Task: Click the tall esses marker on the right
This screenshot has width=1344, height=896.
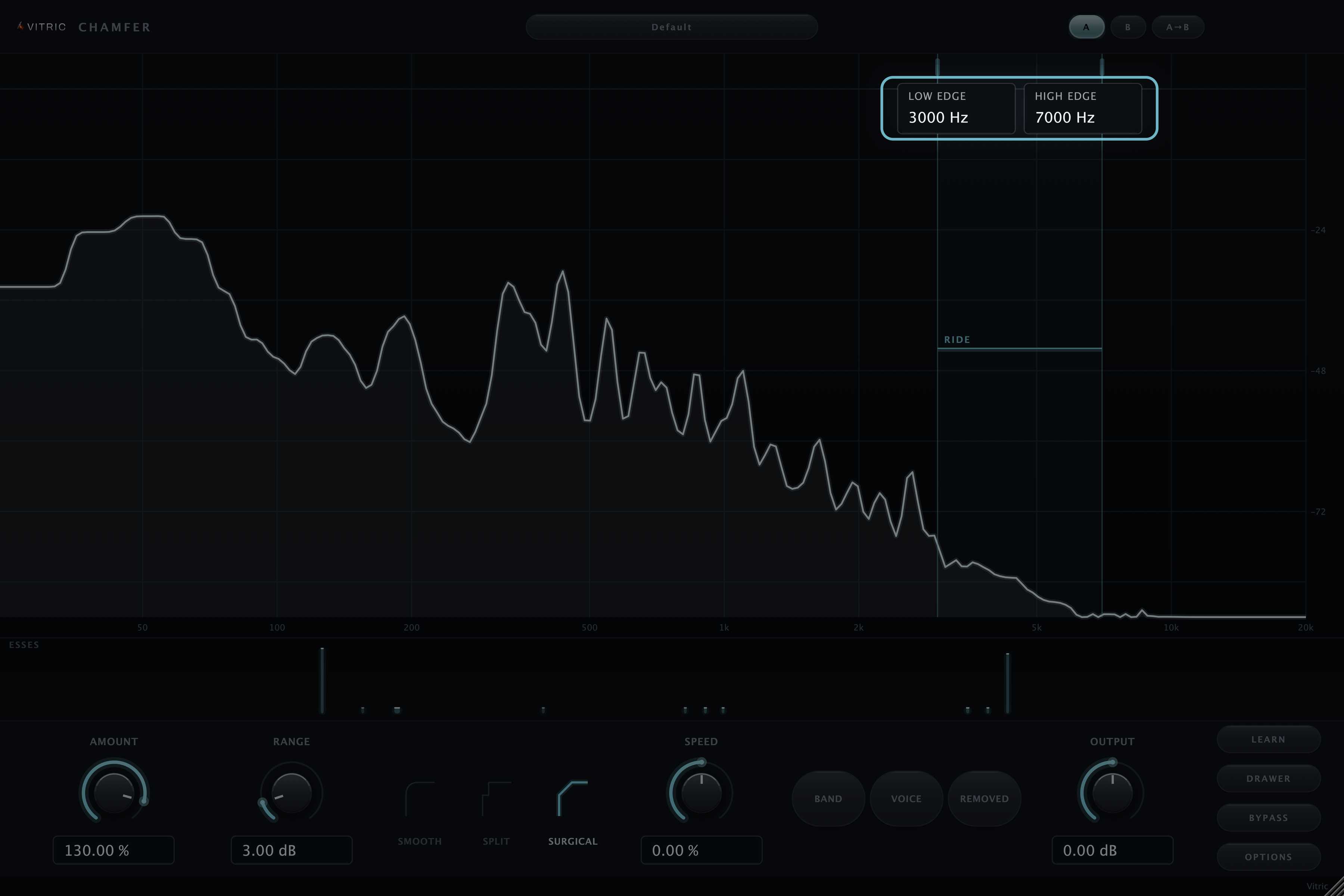Action: pyautogui.click(x=1007, y=683)
